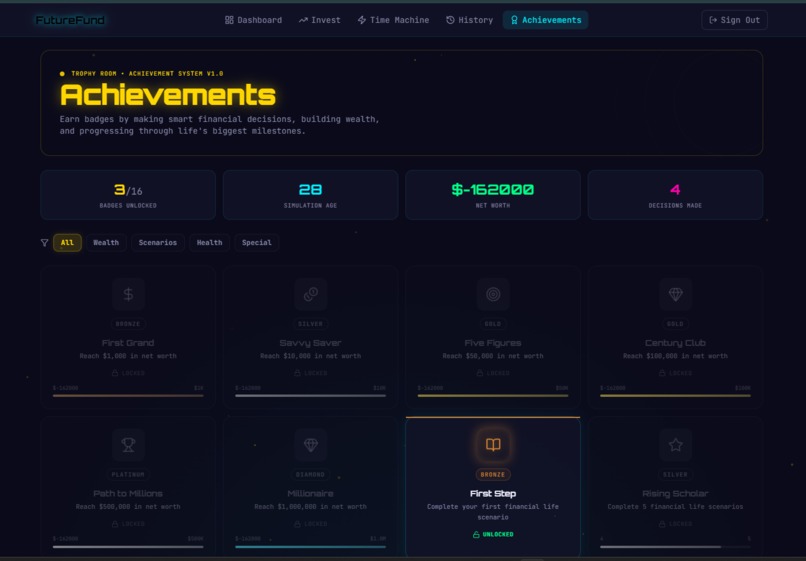Click the Five Figures progress bar

pos(493,395)
